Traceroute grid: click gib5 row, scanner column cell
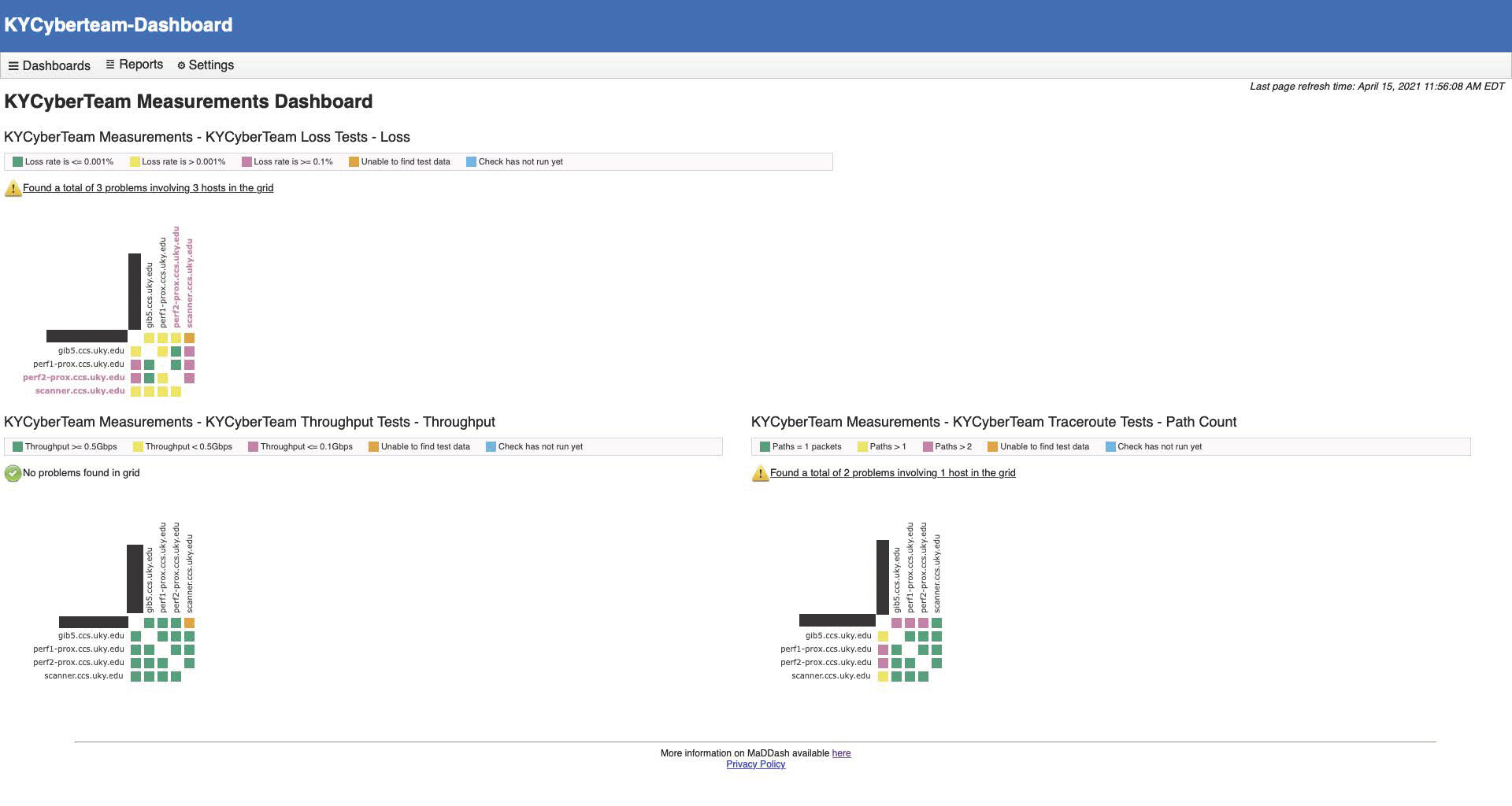Screen dimensions: 1512x806 936,636
